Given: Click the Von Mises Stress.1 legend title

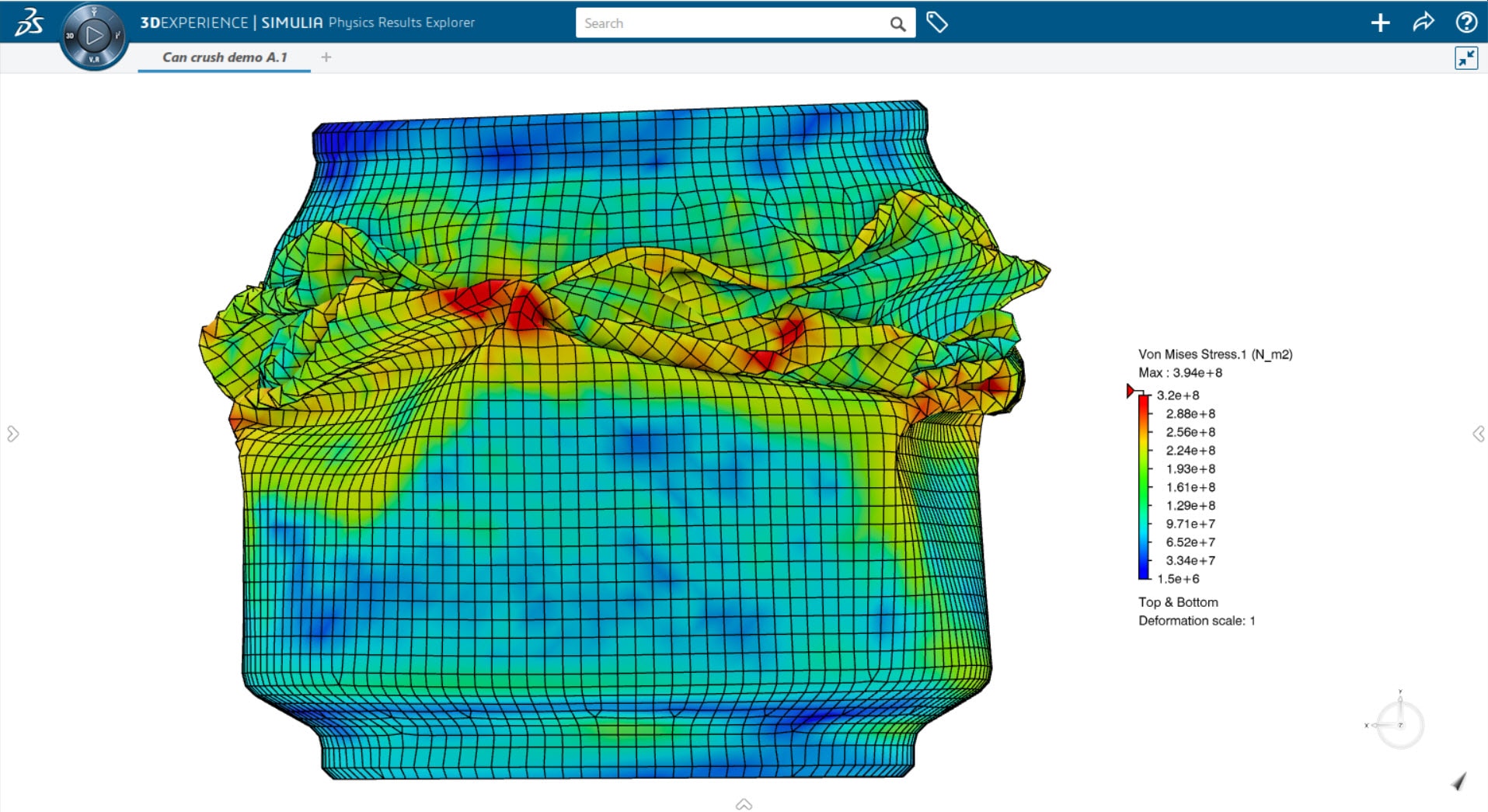Looking at the screenshot, I should (x=1218, y=354).
